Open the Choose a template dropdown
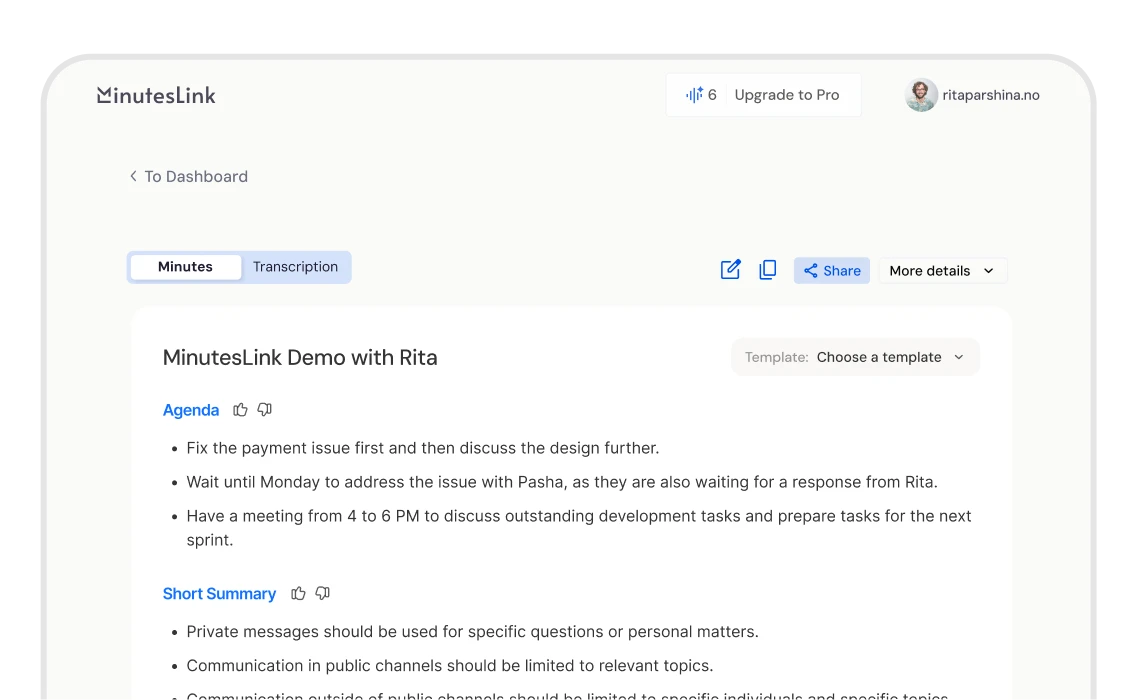 pyautogui.click(x=855, y=357)
